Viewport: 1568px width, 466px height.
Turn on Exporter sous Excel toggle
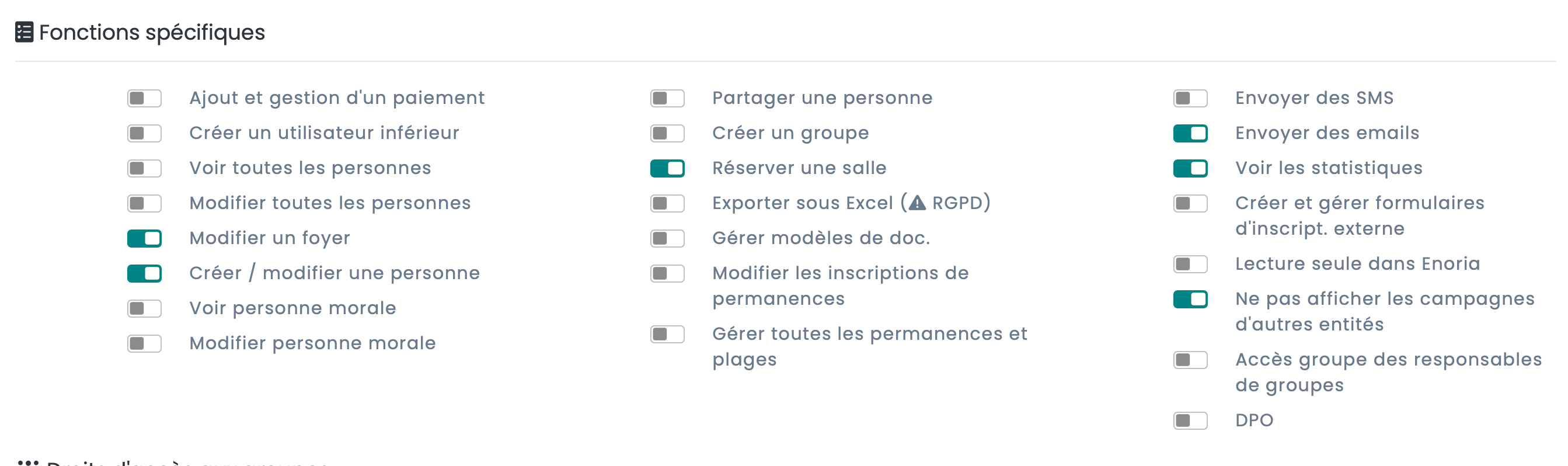(667, 203)
